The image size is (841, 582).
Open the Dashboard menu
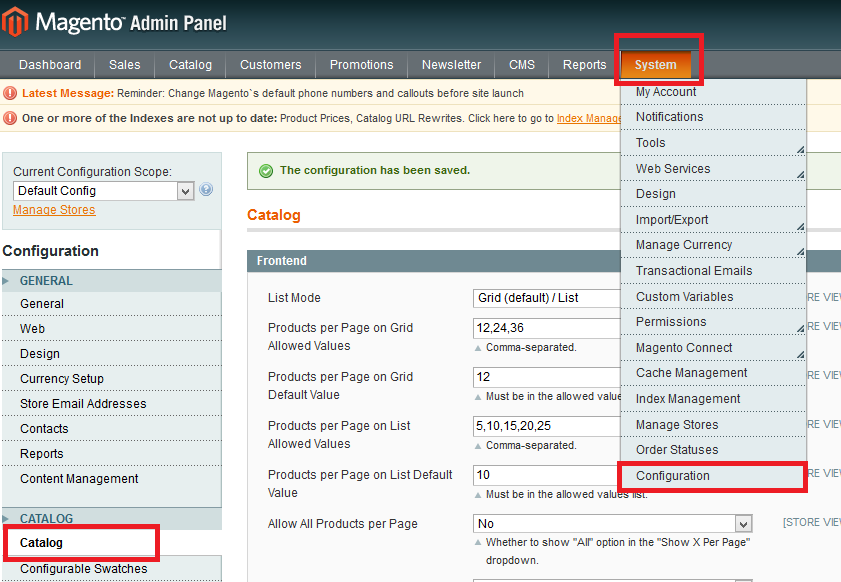50,65
